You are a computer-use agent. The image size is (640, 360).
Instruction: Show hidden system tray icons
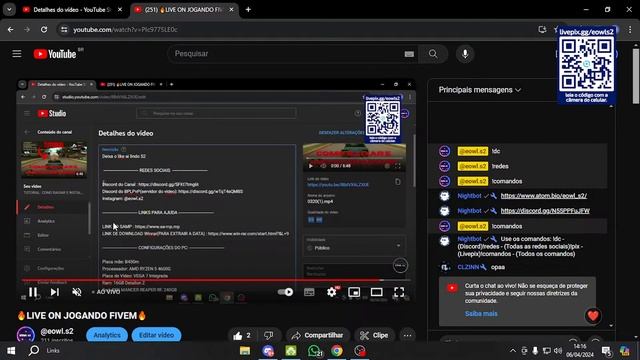512,351
